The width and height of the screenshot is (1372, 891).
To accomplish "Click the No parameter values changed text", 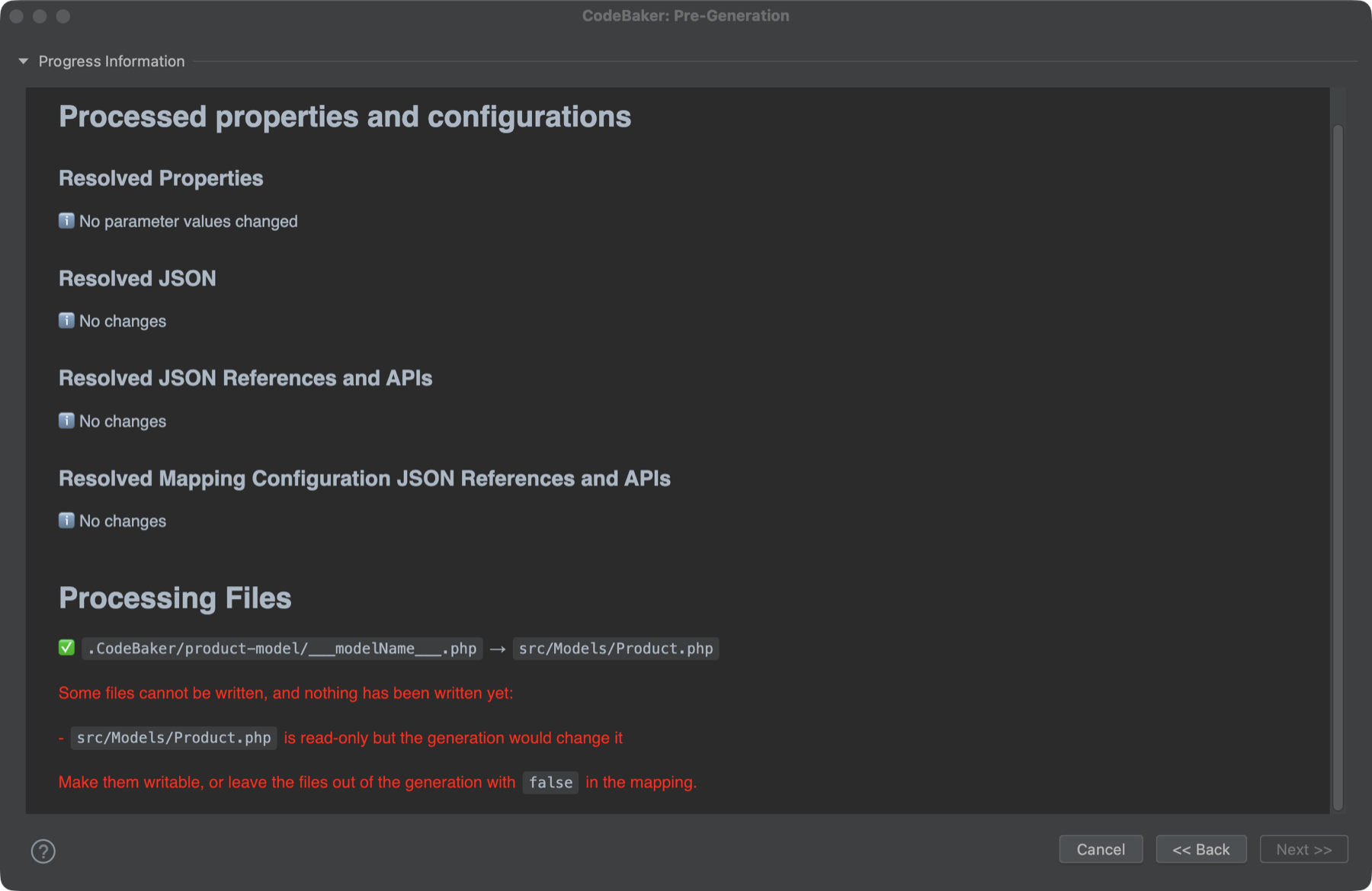I will pyautogui.click(x=188, y=221).
